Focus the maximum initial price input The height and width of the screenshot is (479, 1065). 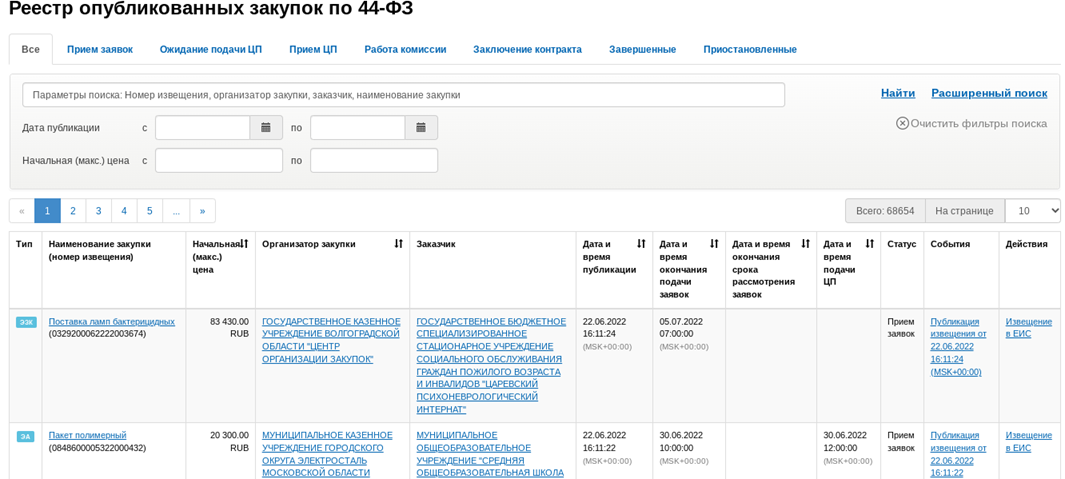pos(374,160)
